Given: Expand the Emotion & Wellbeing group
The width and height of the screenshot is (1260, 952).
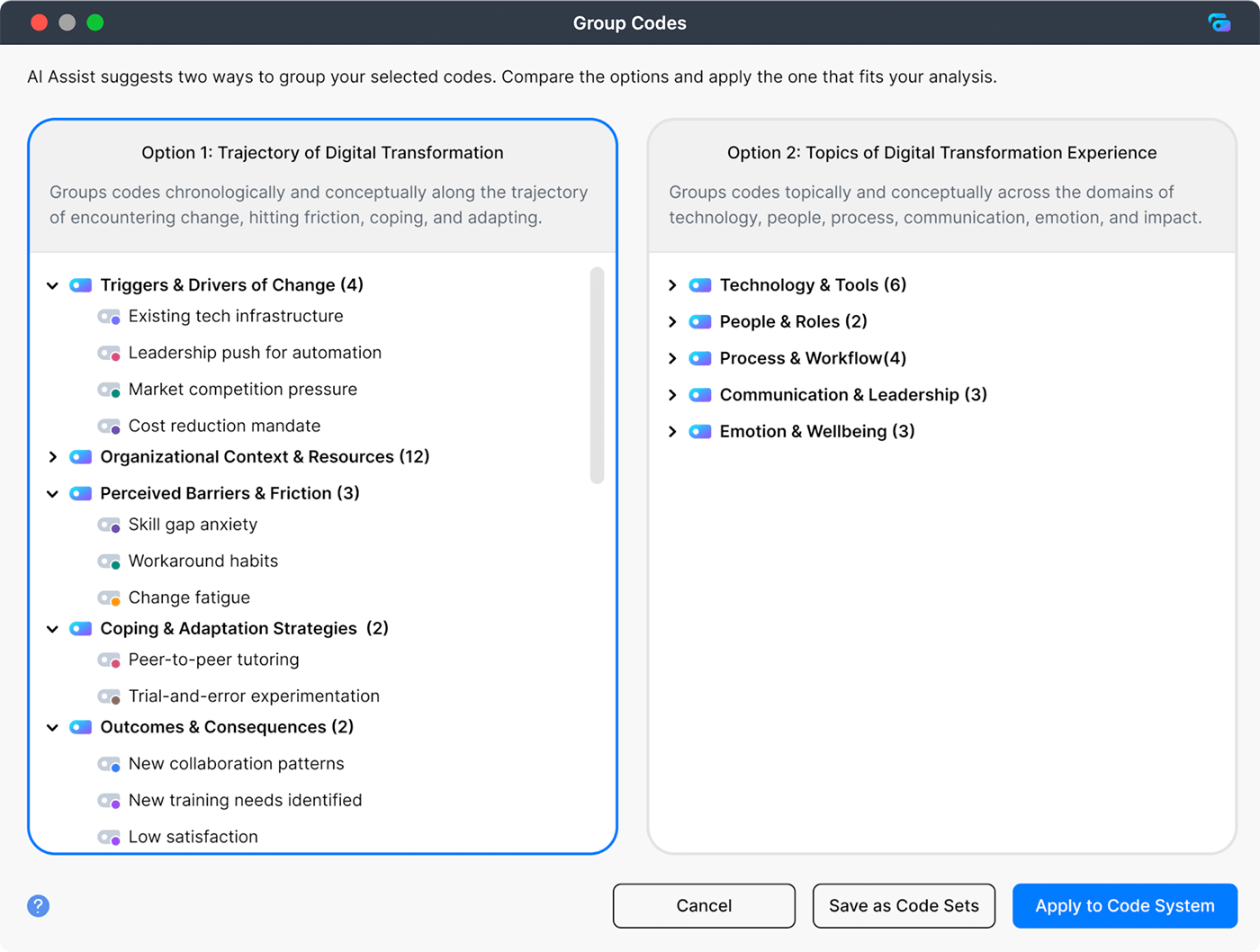Looking at the screenshot, I should (672, 432).
